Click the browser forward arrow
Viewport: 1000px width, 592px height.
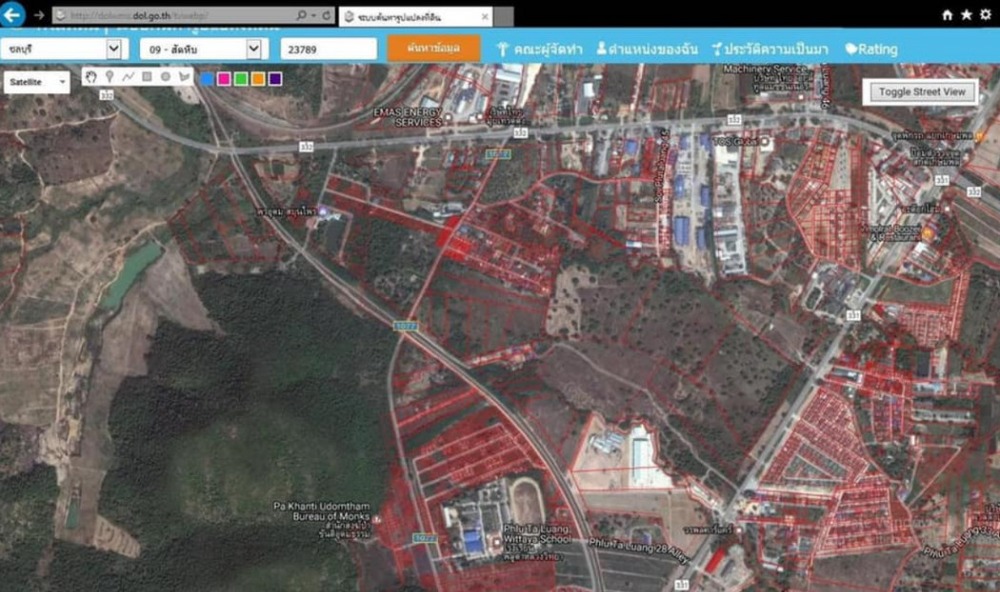[39, 15]
